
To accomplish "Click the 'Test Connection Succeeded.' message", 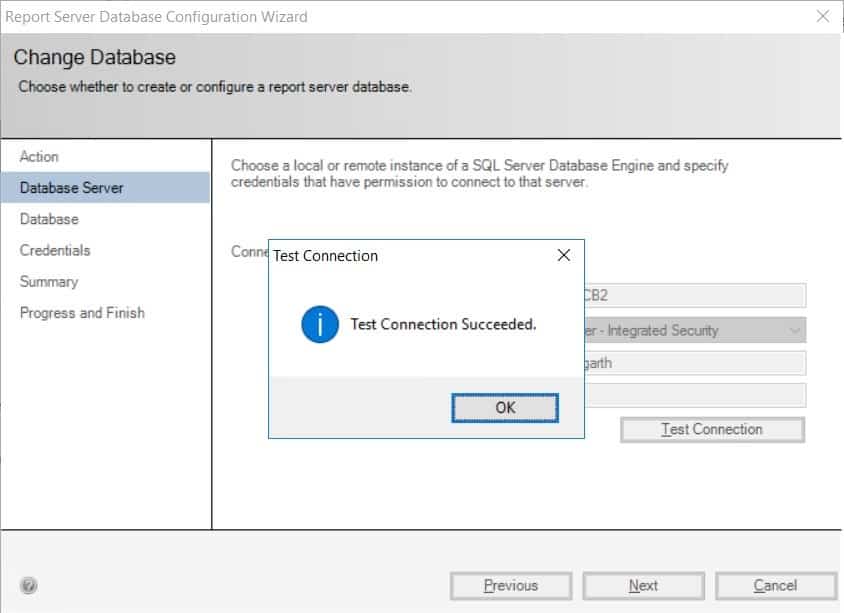I will click(444, 325).
